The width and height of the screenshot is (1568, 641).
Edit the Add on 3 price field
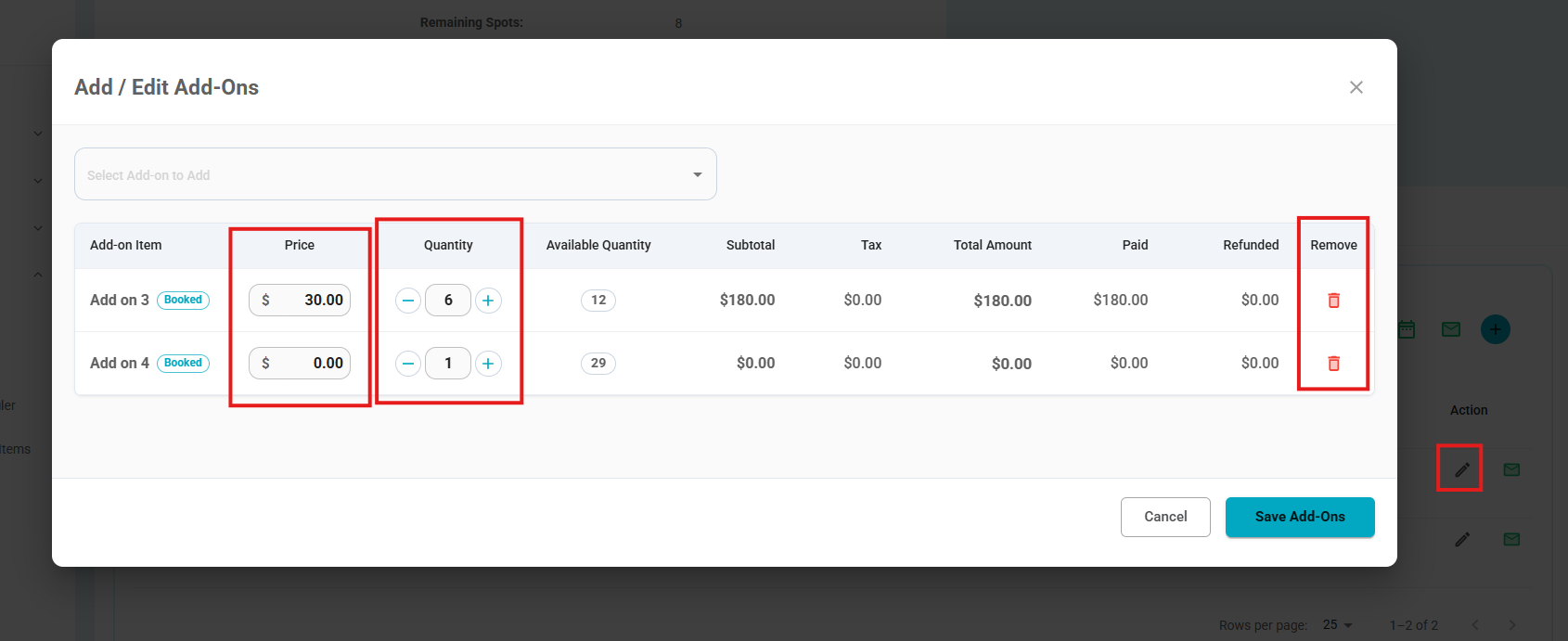(300, 300)
